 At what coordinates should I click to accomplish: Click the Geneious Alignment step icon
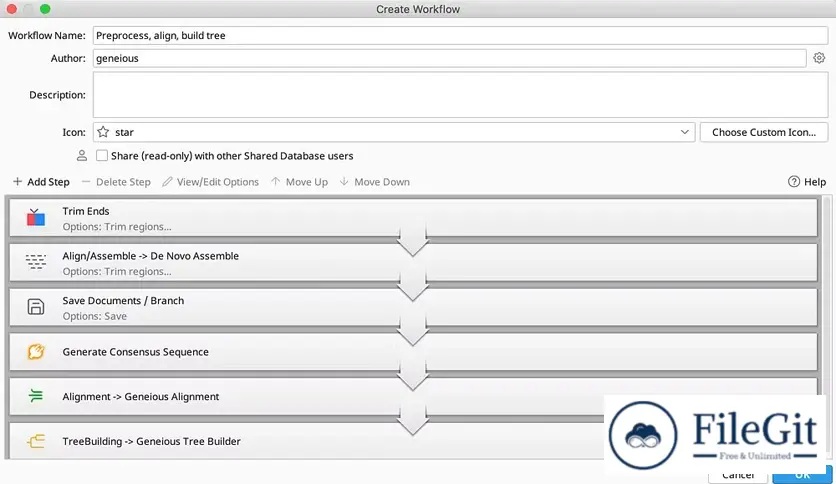[36, 396]
